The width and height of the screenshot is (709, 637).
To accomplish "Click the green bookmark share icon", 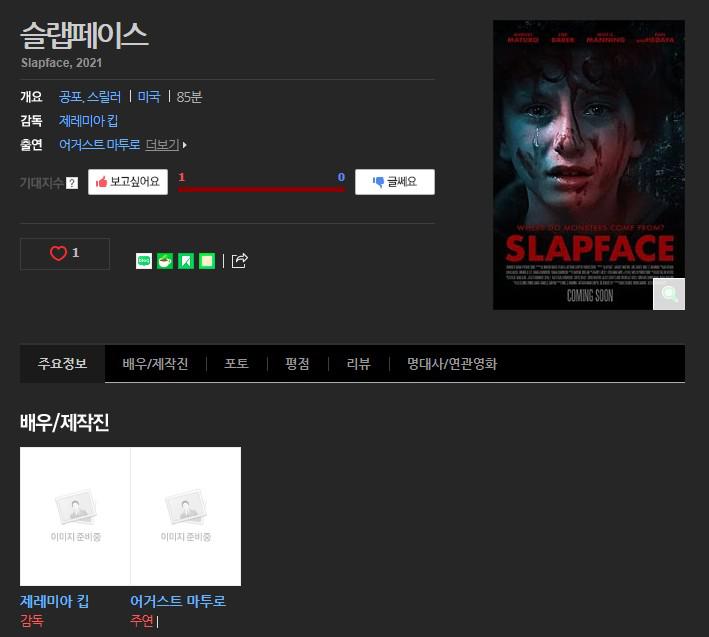I will point(186,261).
